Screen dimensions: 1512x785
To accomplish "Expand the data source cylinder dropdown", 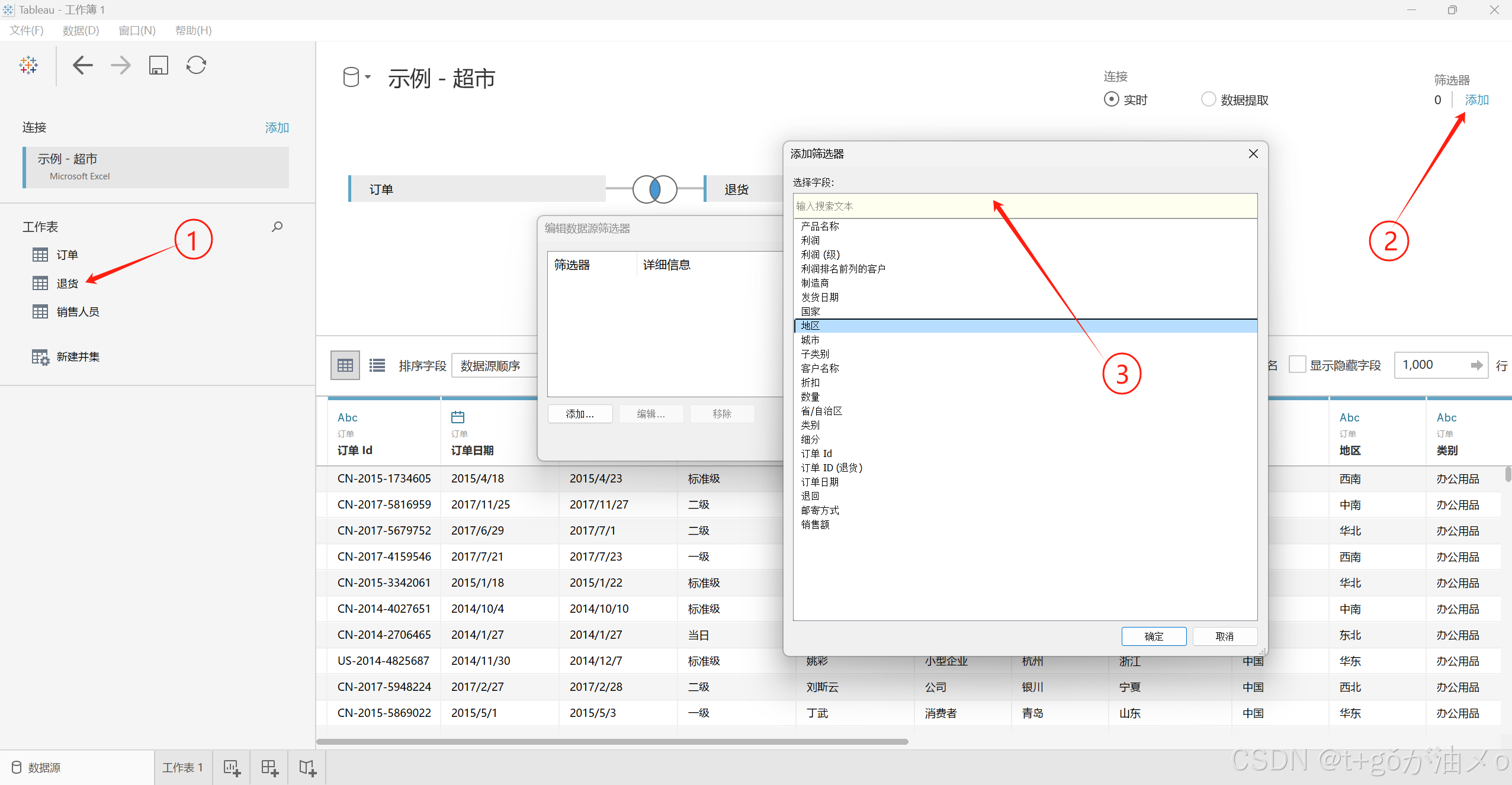I will [x=357, y=77].
